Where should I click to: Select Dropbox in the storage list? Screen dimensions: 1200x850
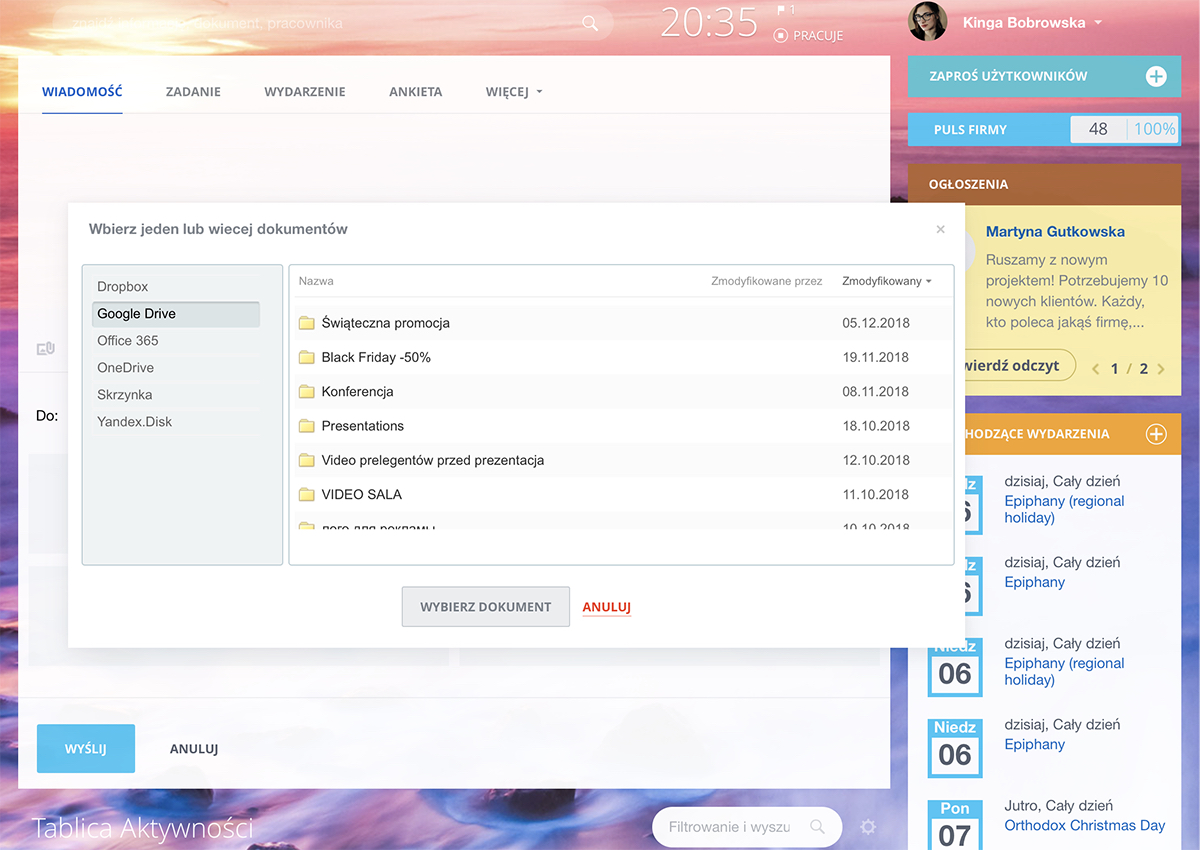tap(123, 287)
